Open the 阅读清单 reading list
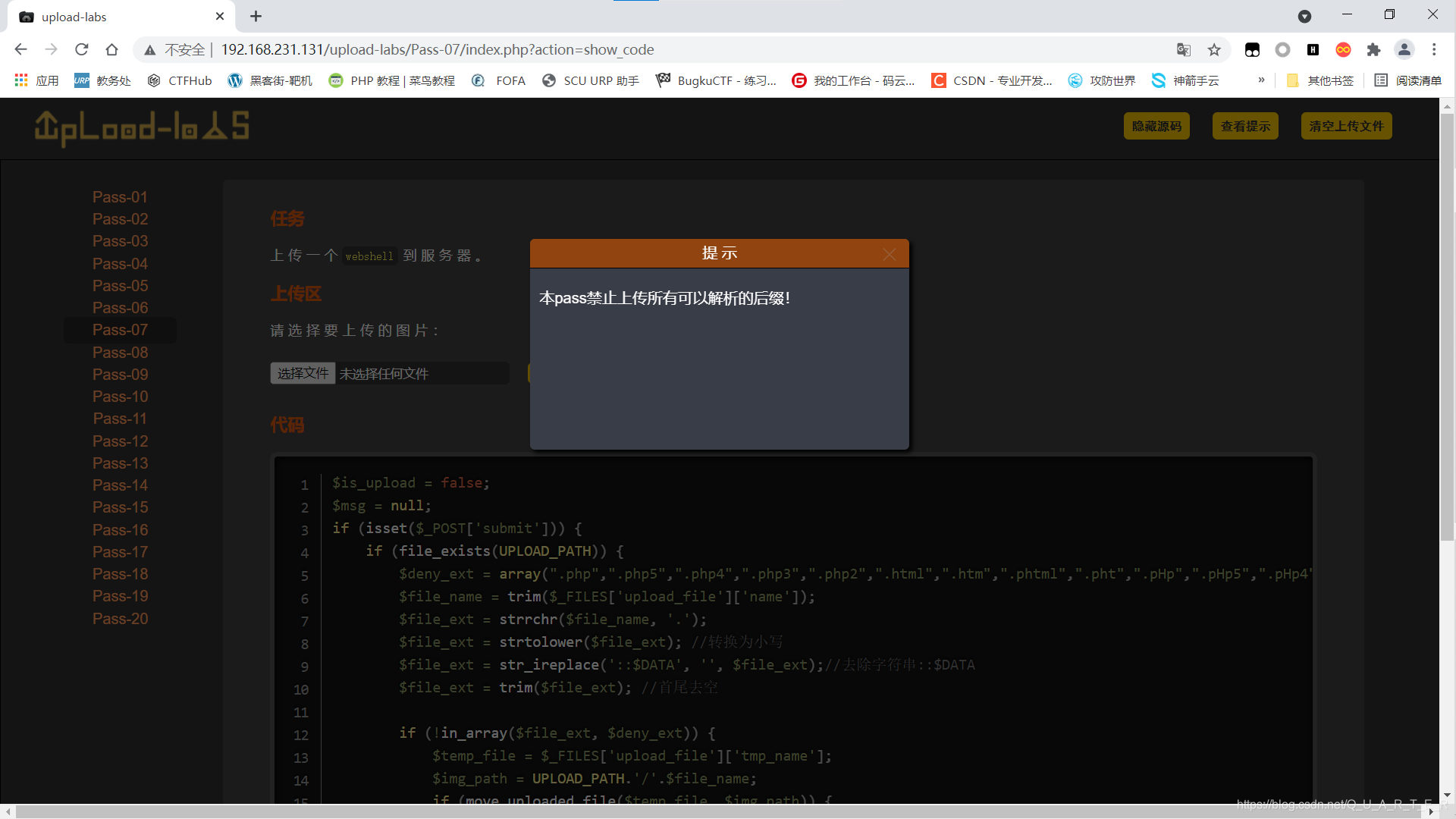Viewport: 1456px width, 819px height. point(1408,80)
